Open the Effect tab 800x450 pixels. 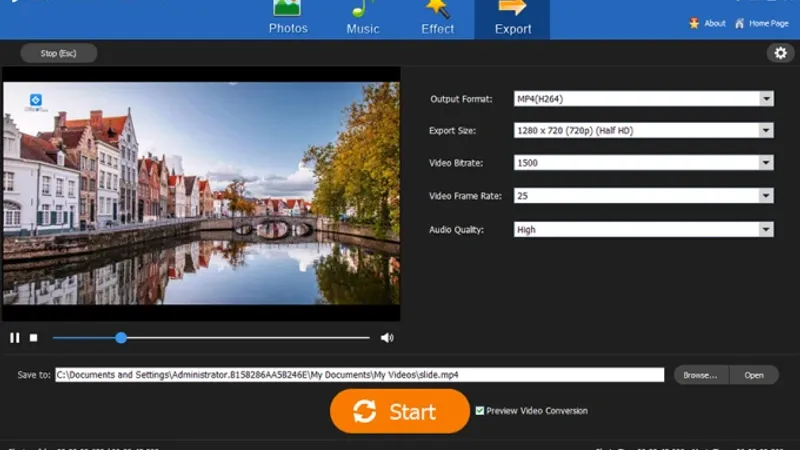click(438, 18)
